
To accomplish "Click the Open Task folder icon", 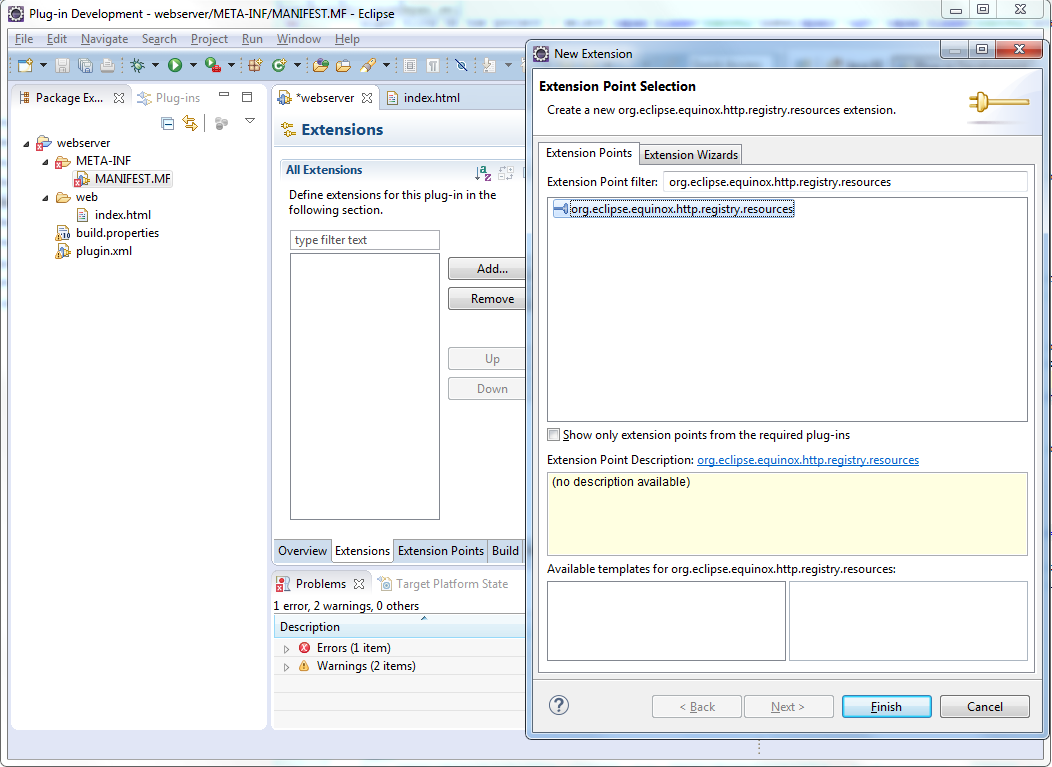I will 344,65.
